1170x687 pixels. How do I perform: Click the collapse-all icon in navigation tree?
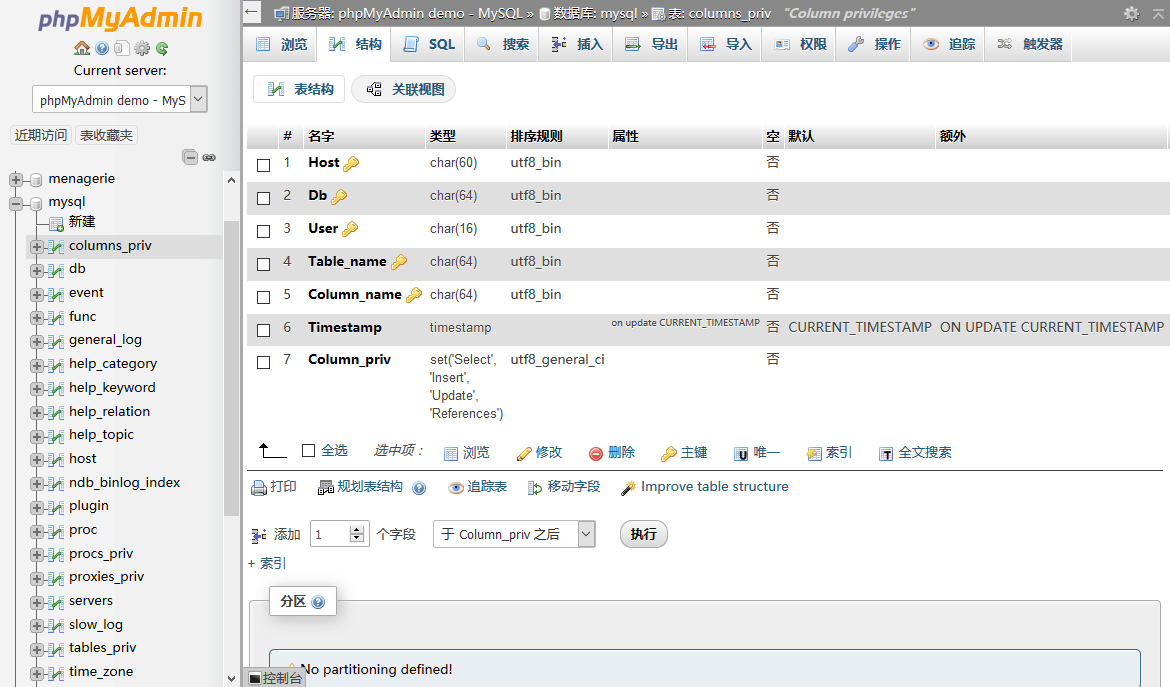(189, 157)
